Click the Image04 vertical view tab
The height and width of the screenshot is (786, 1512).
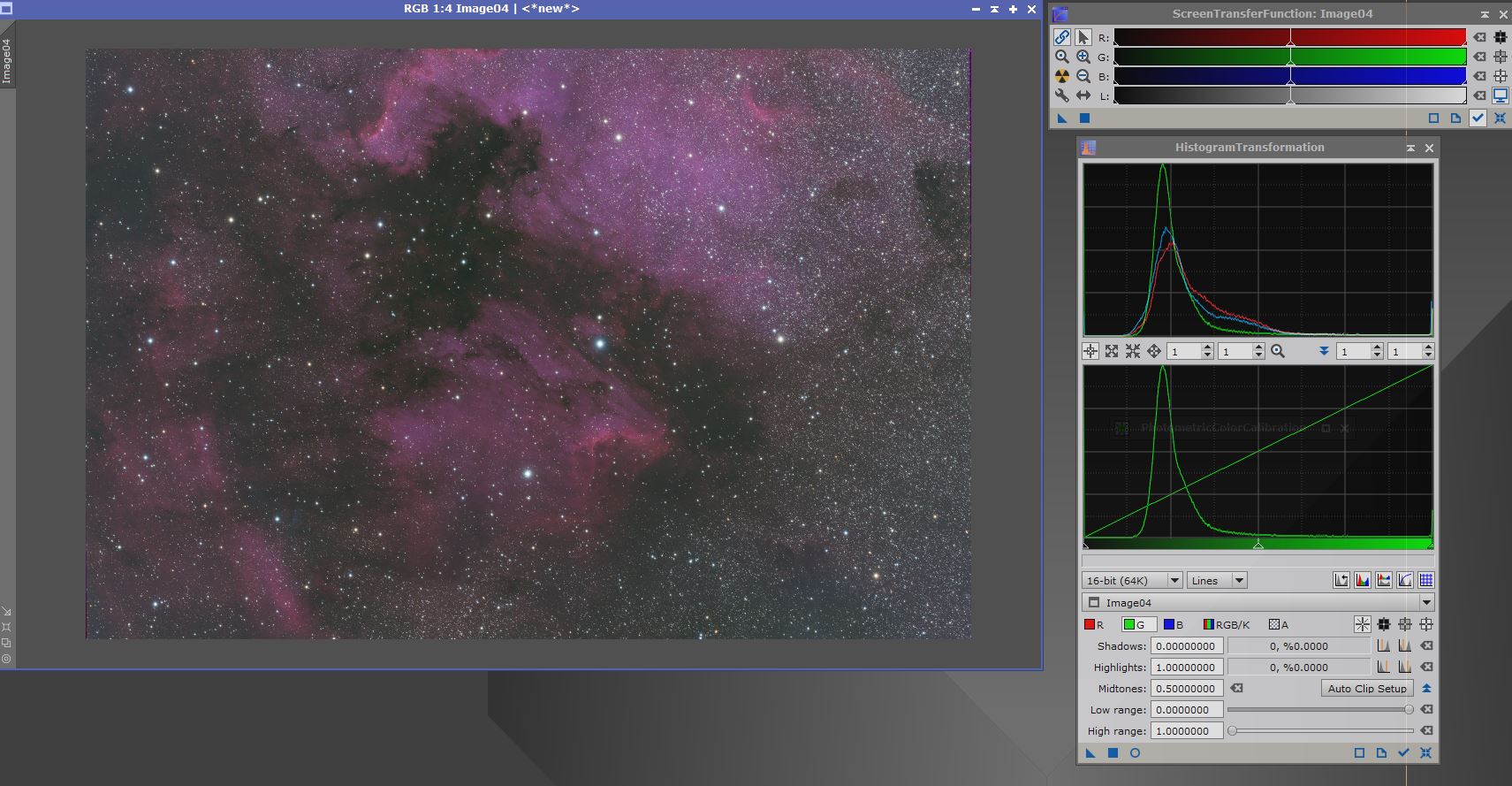6,61
